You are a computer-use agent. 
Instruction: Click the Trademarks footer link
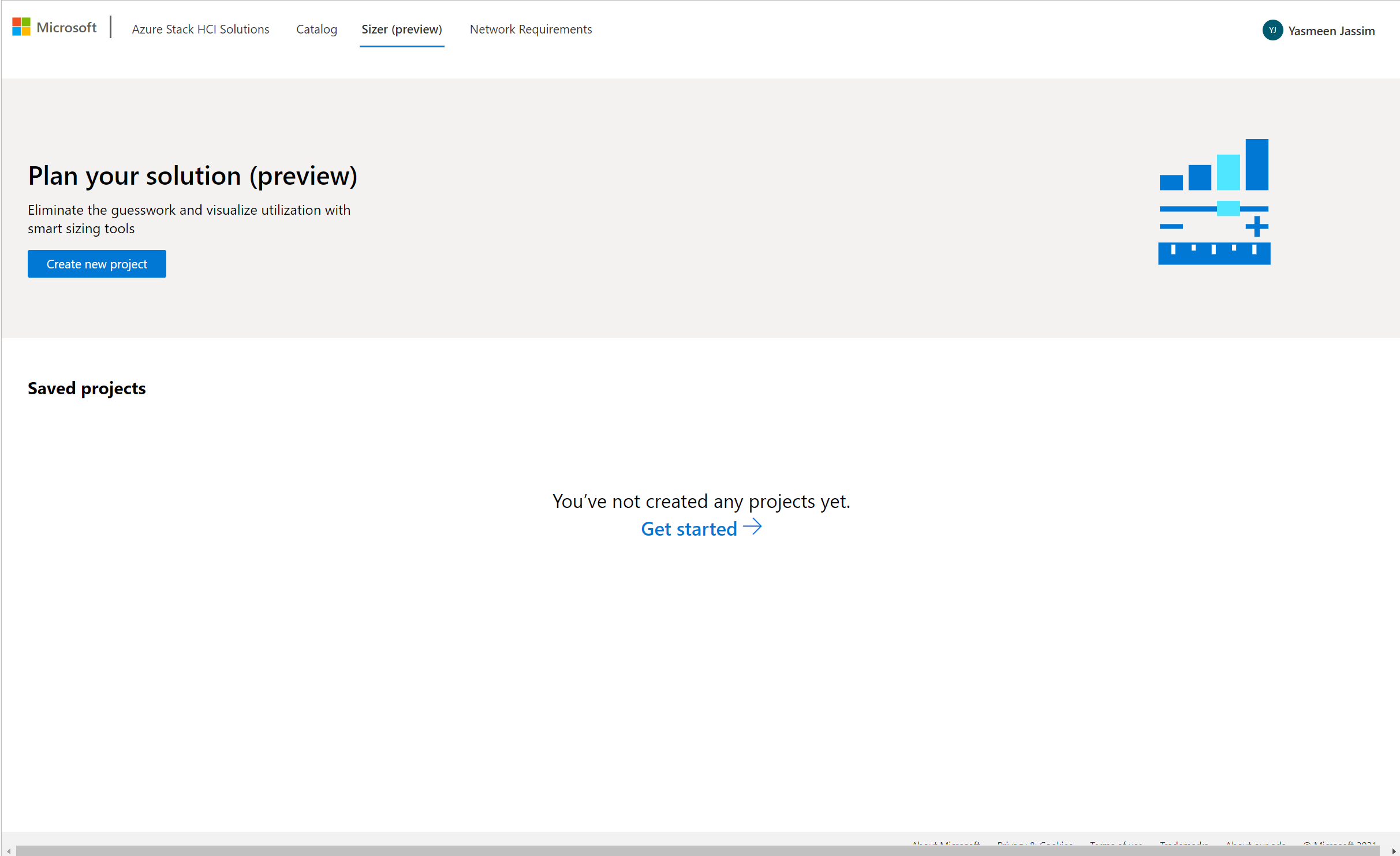[1184, 843]
